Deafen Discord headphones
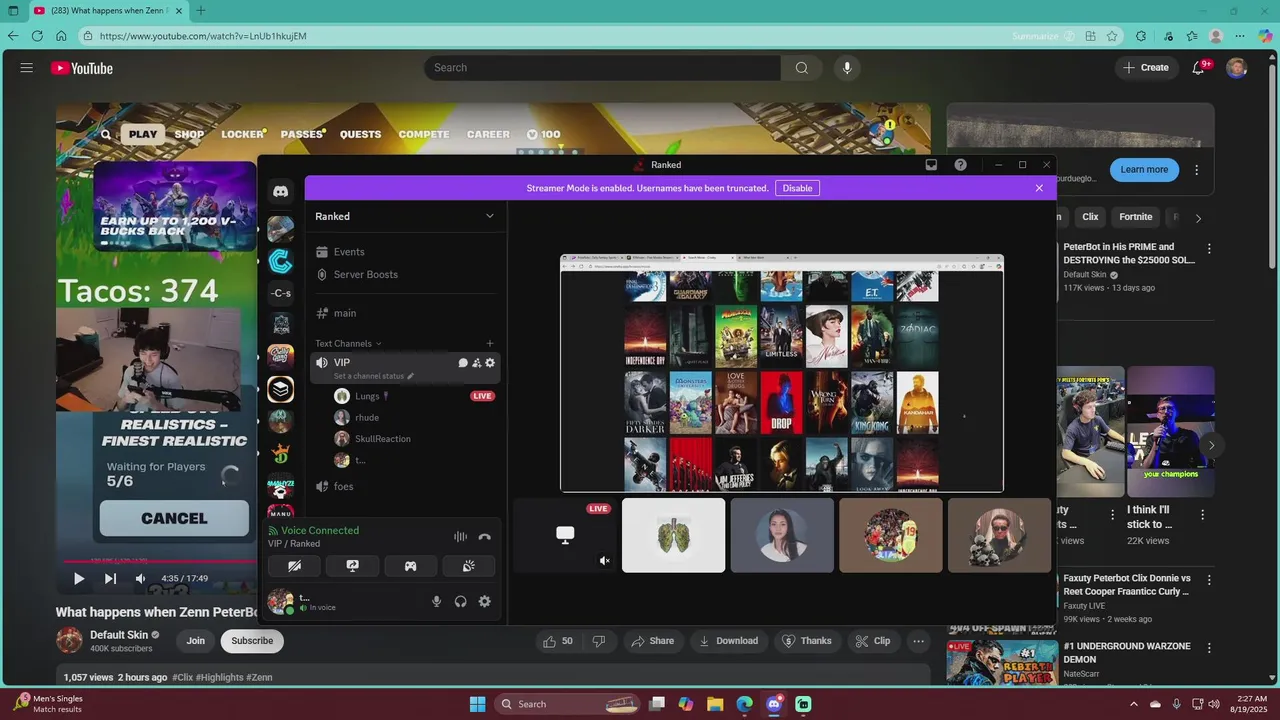The width and height of the screenshot is (1280, 720). pyautogui.click(x=461, y=601)
